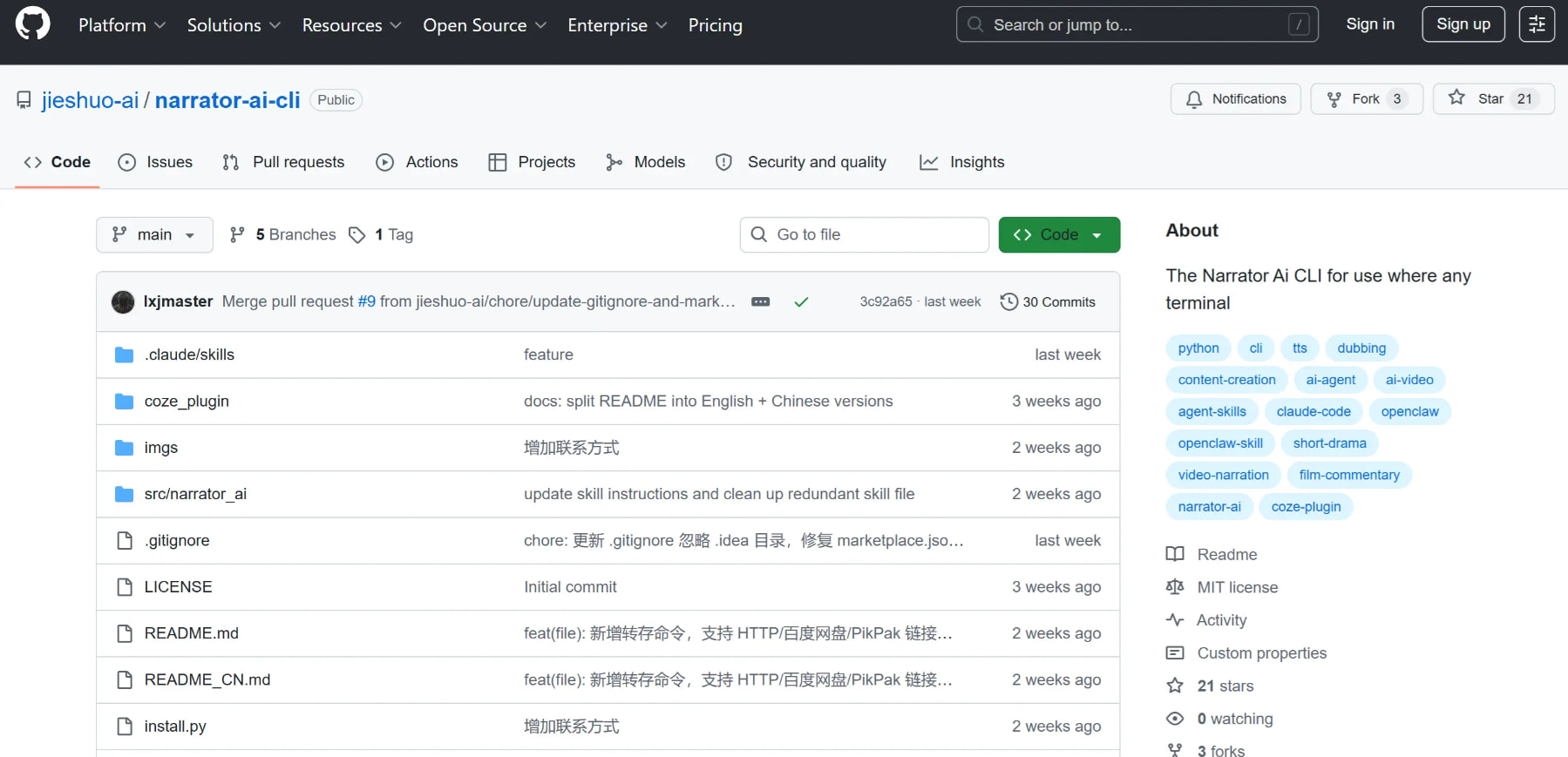Viewport: 1568px width, 757px height.
Task: Open the 30 Commits history
Action: click(1048, 301)
